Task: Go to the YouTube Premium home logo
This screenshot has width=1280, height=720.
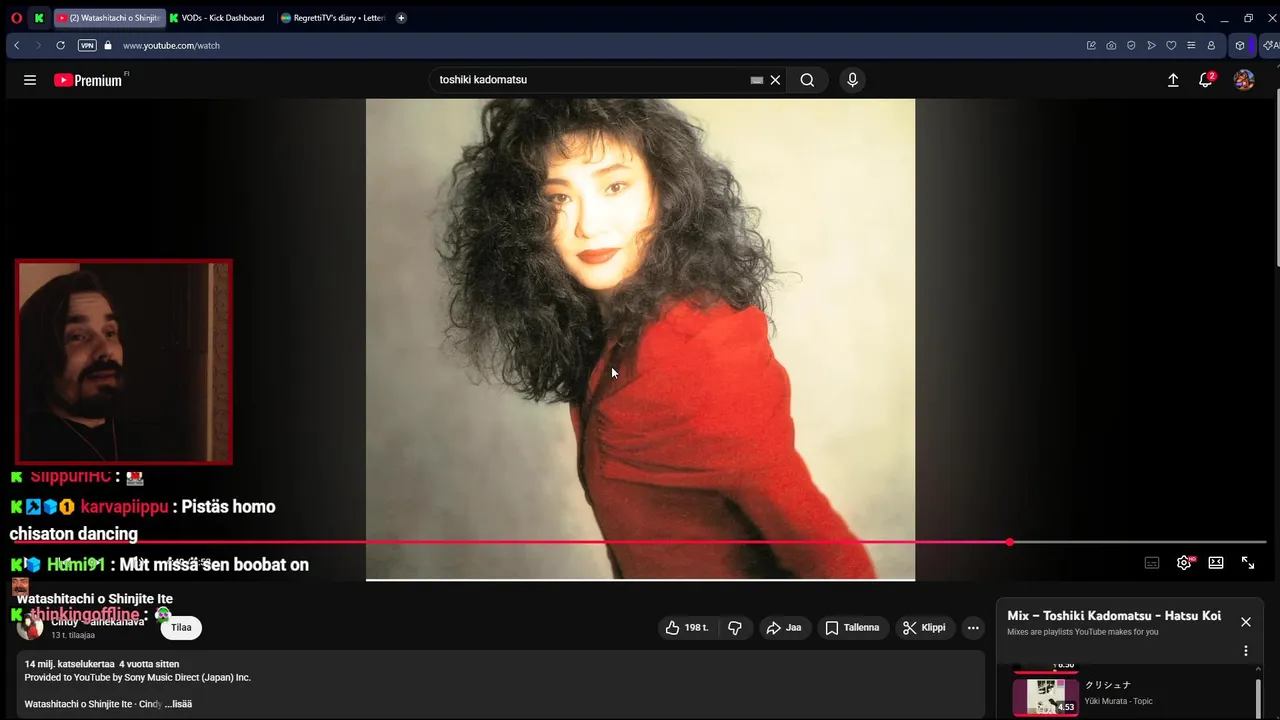Action: coord(88,80)
